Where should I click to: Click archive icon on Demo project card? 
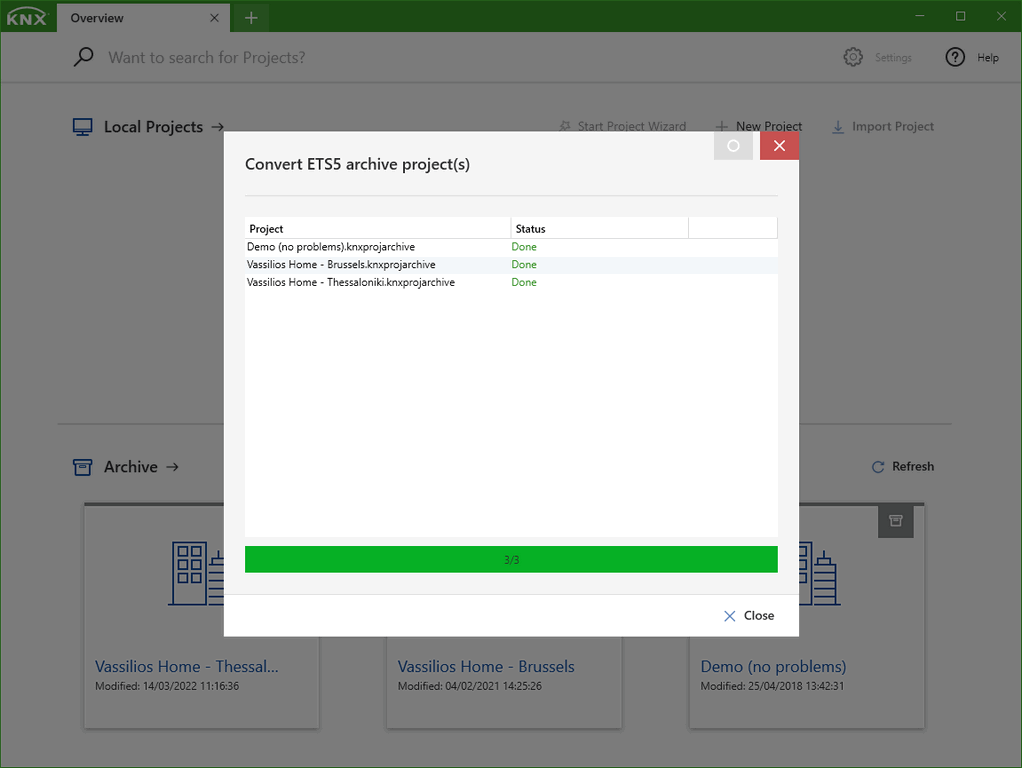(896, 521)
